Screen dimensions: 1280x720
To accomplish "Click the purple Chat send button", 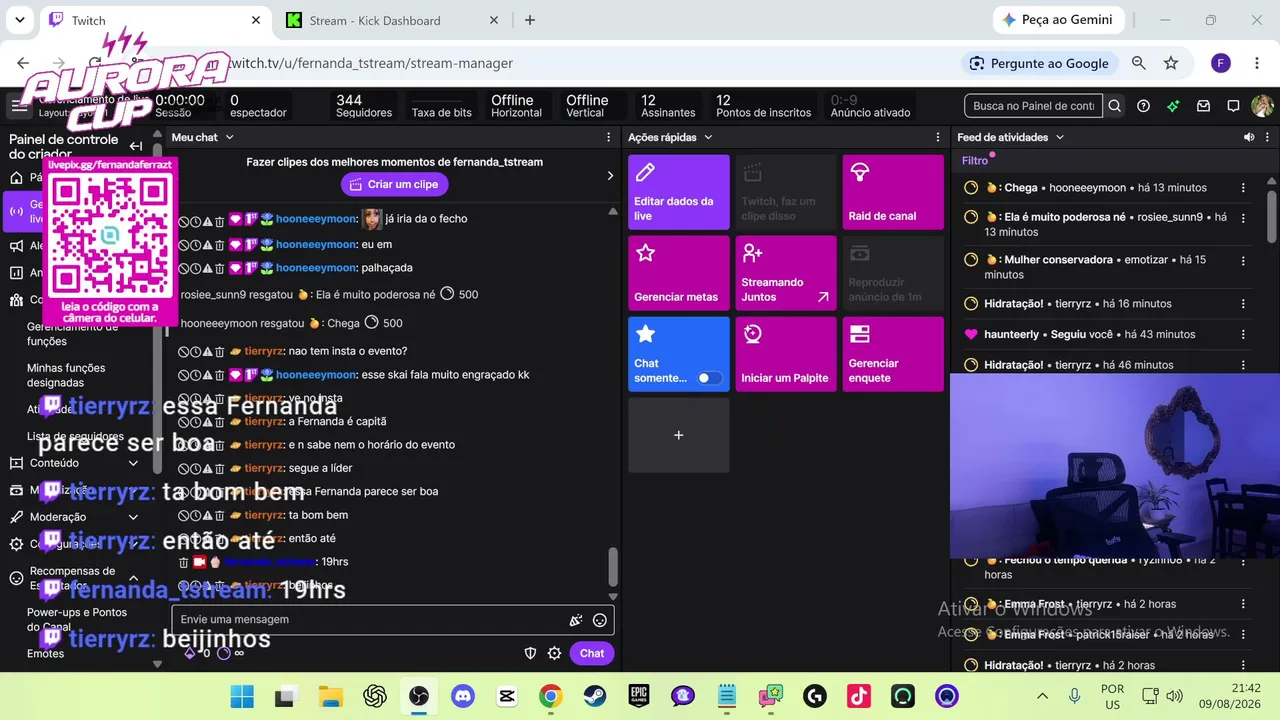I will coord(592,653).
